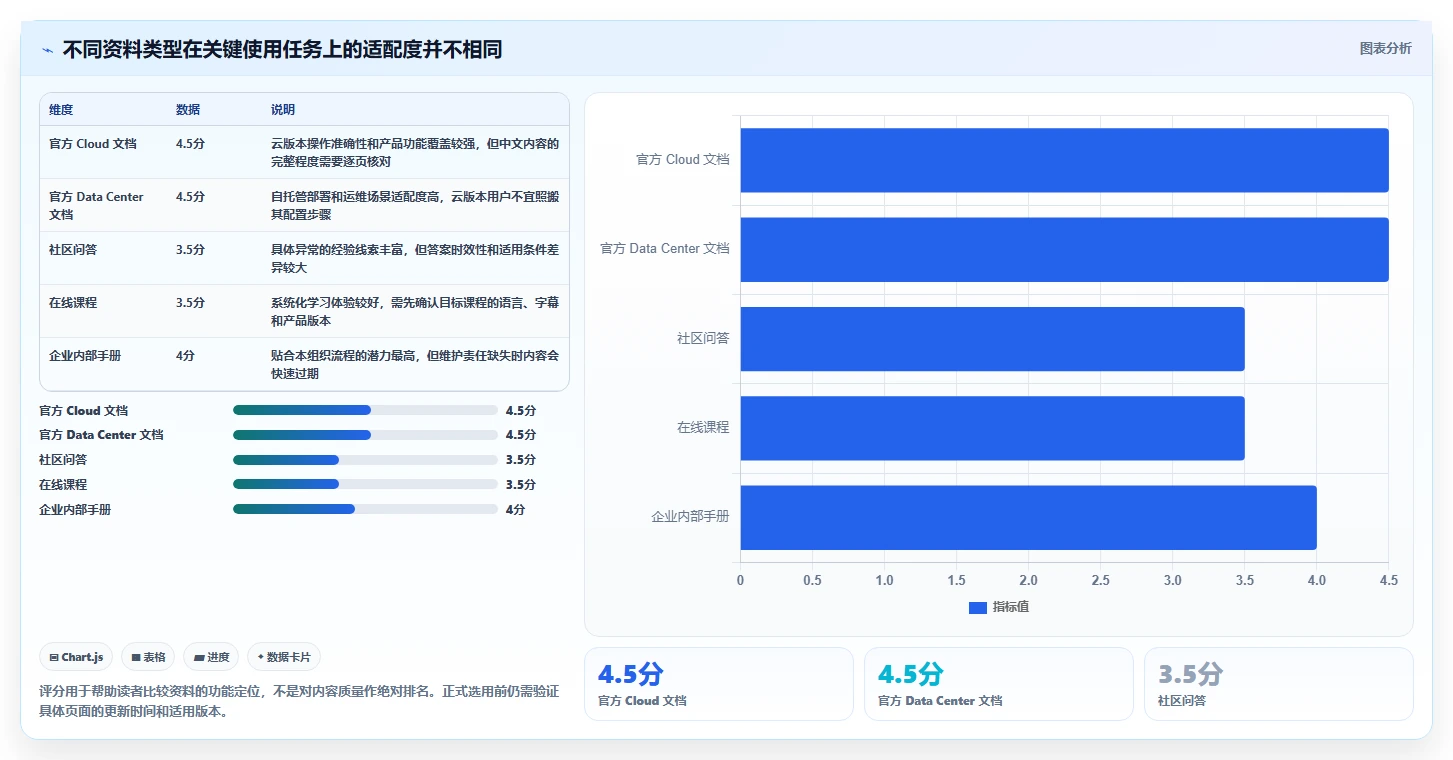The height and width of the screenshot is (760, 1453).
Task: Click the 4分 value in the table
Action: pos(185,356)
